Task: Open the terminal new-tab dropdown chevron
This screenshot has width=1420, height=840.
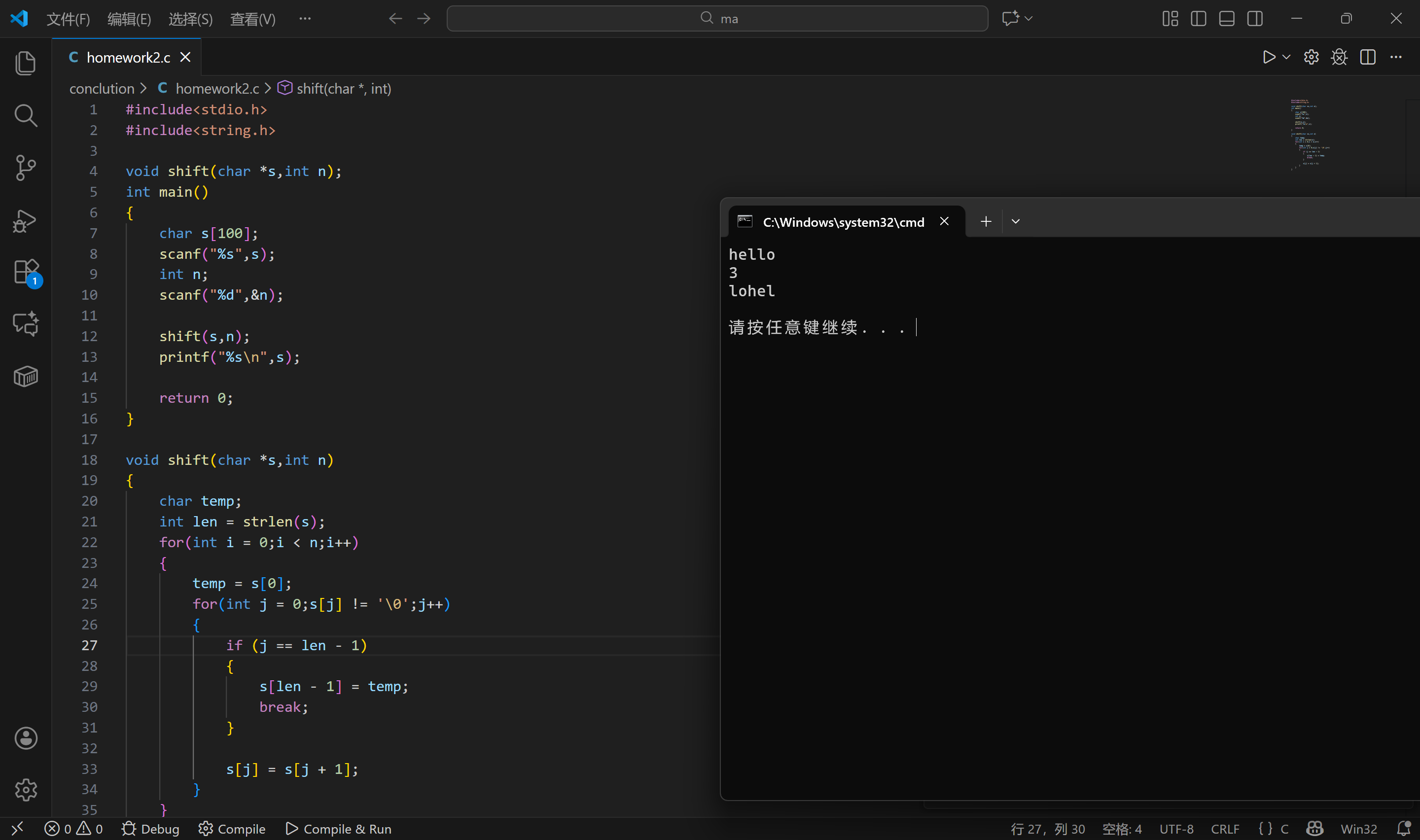Action: coord(1015,221)
